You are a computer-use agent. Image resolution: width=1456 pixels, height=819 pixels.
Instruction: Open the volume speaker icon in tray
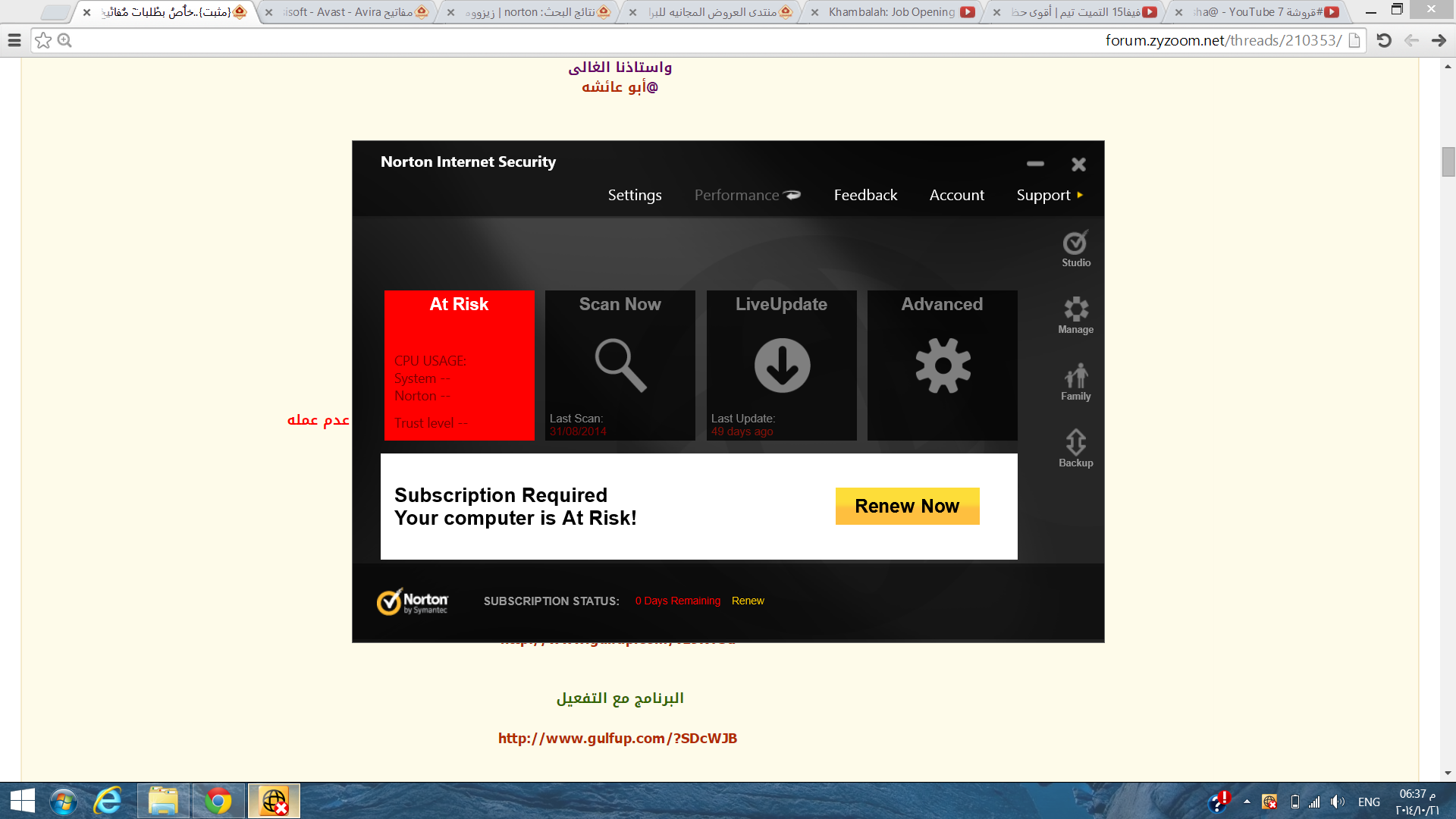point(1337,802)
